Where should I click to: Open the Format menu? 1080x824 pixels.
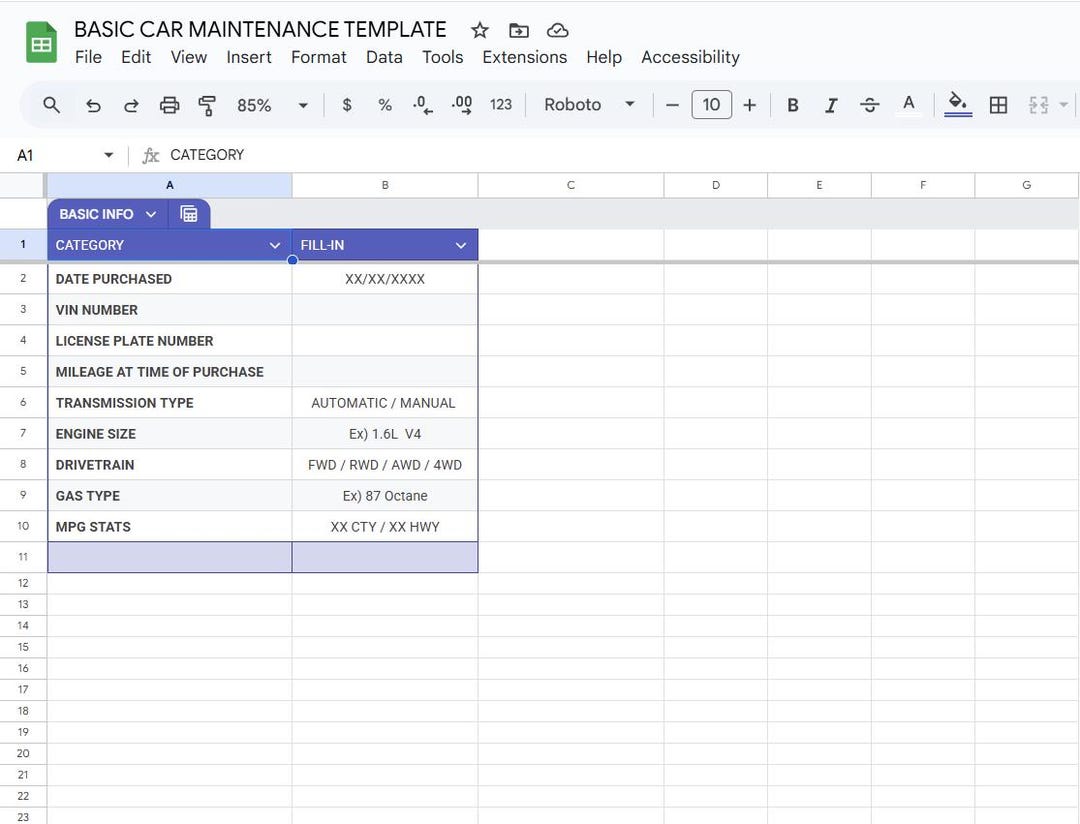coord(318,57)
